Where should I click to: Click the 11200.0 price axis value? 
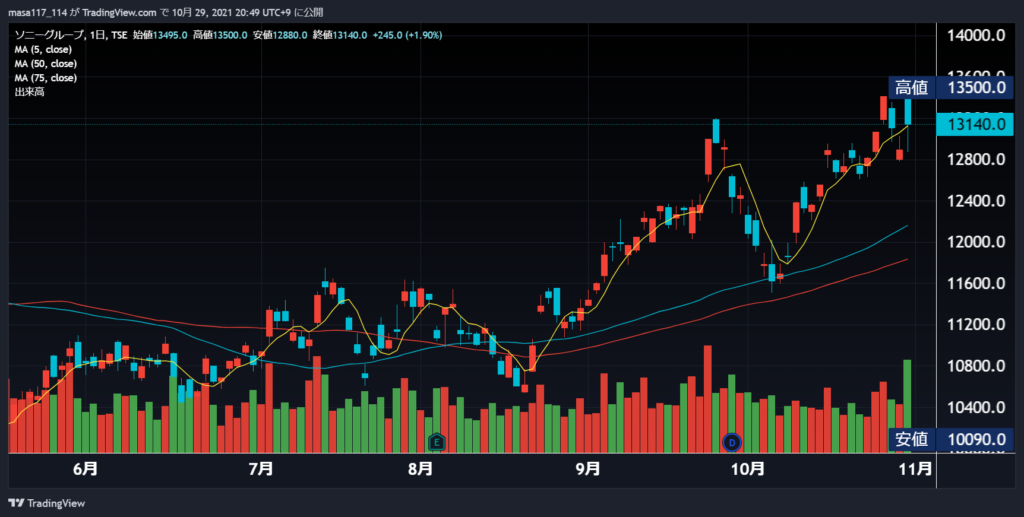pos(976,324)
